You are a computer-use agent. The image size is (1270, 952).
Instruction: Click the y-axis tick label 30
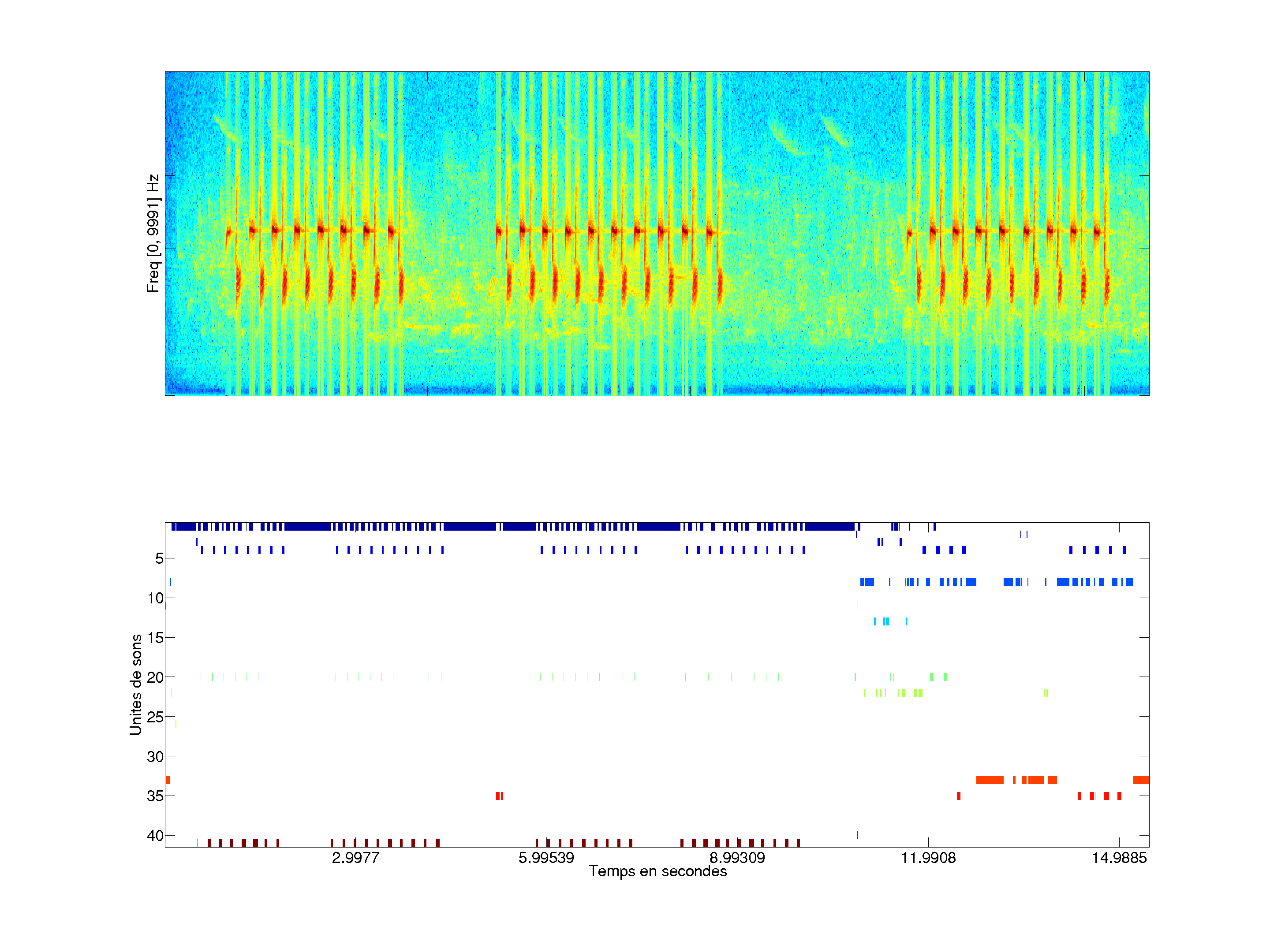click(x=155, y=756)
